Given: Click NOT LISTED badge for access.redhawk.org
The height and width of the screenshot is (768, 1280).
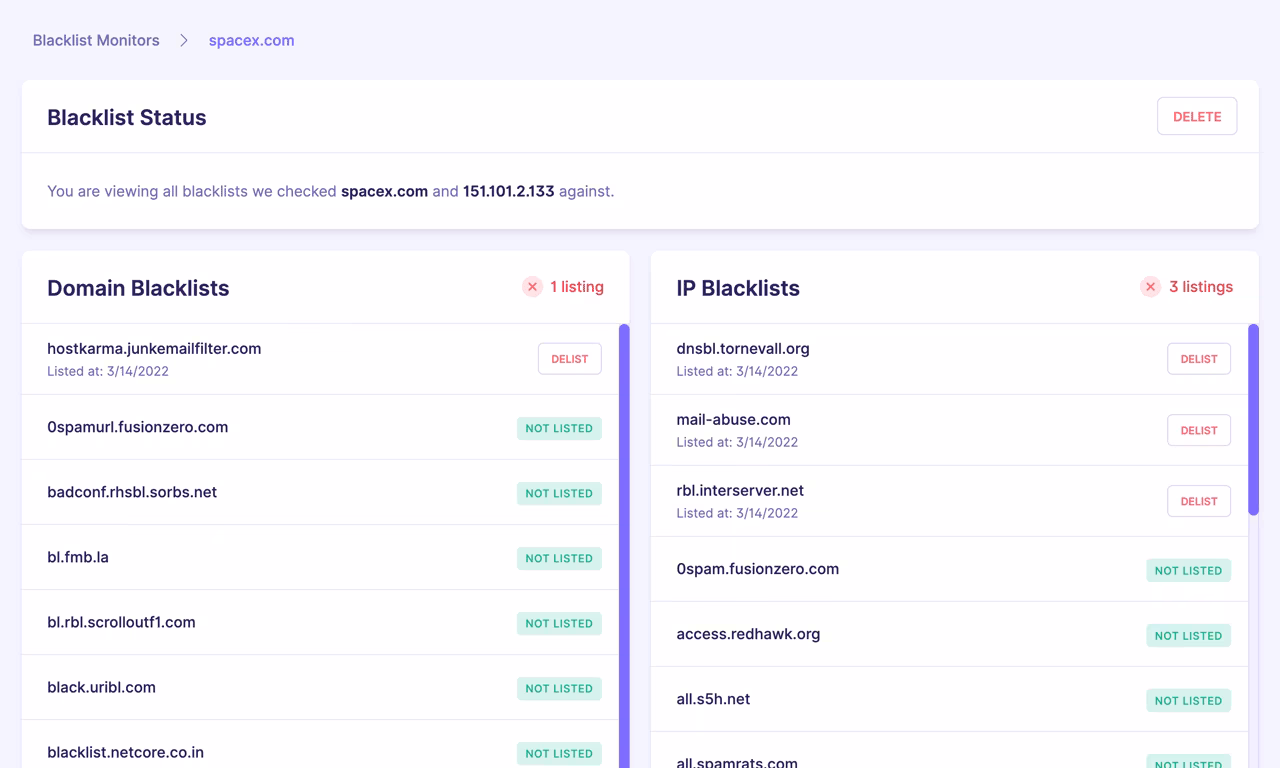Looking at the screenshot, I should point(1188,635).
